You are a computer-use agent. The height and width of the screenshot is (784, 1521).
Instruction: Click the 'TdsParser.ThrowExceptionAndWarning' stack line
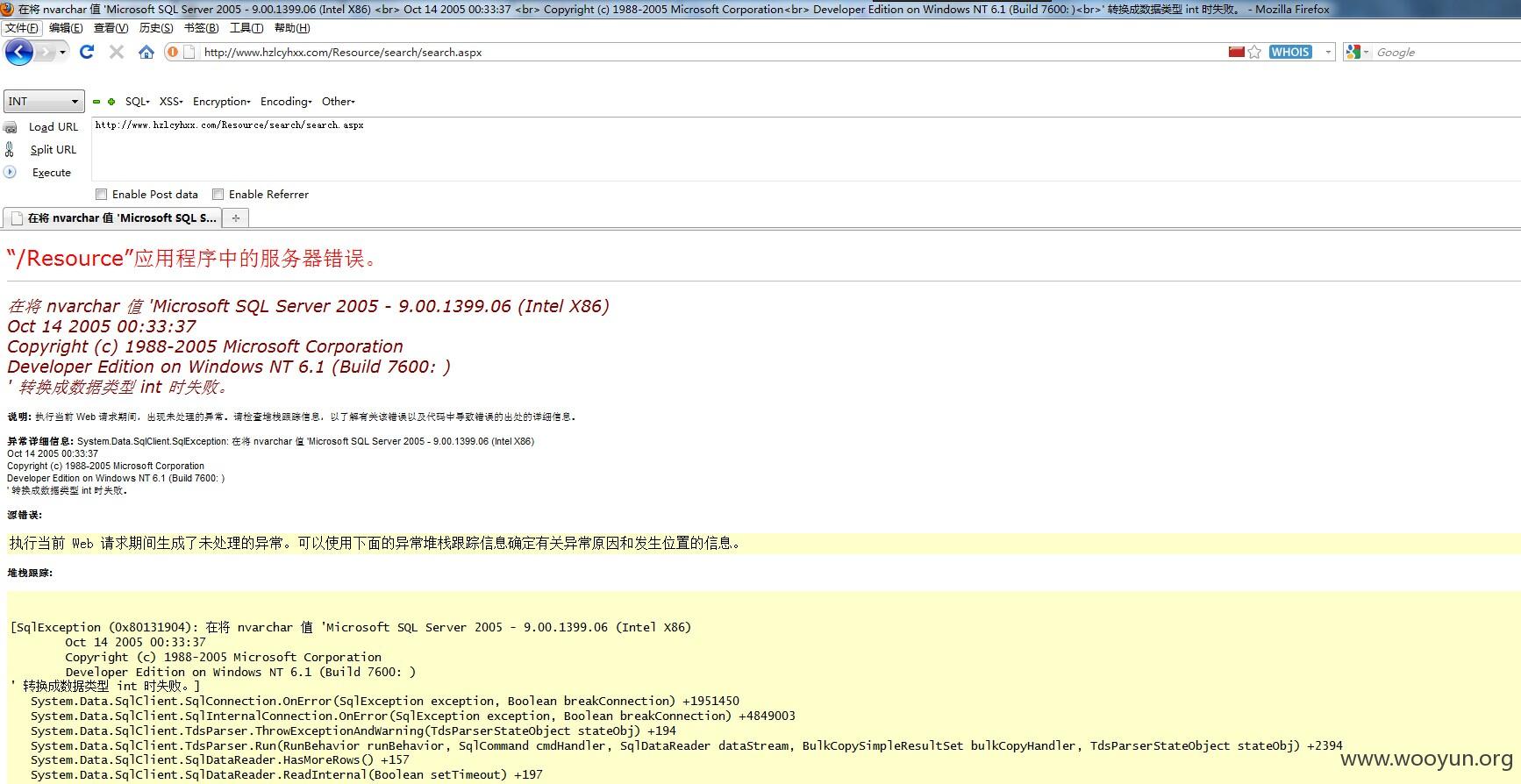click(353, 731)
